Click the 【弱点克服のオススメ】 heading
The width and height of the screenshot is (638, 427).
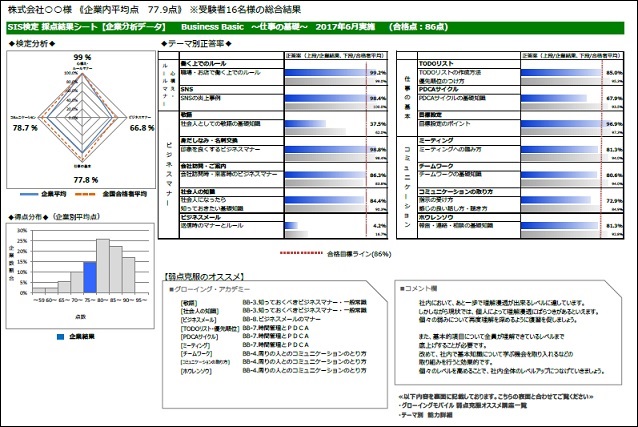203,277
